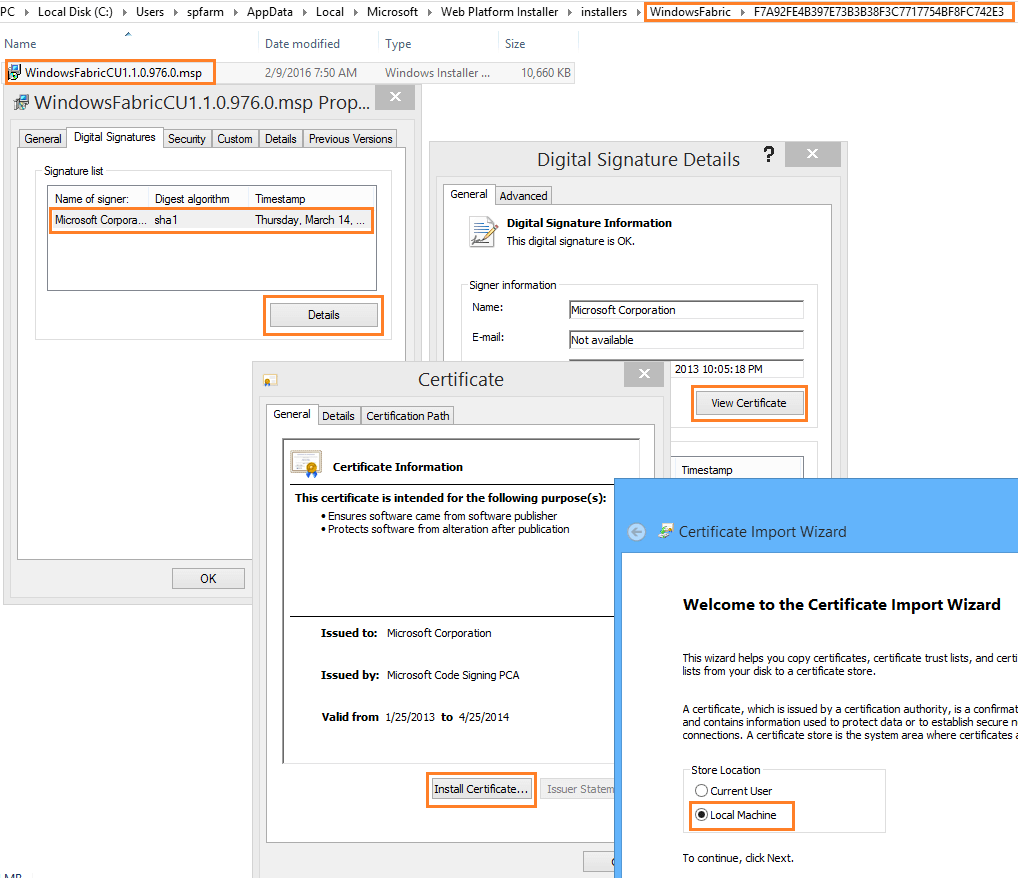The width and height of the screenshot is (1018, 878).
Task: Click the Issuer Statement button
Action: coord(578,789)
